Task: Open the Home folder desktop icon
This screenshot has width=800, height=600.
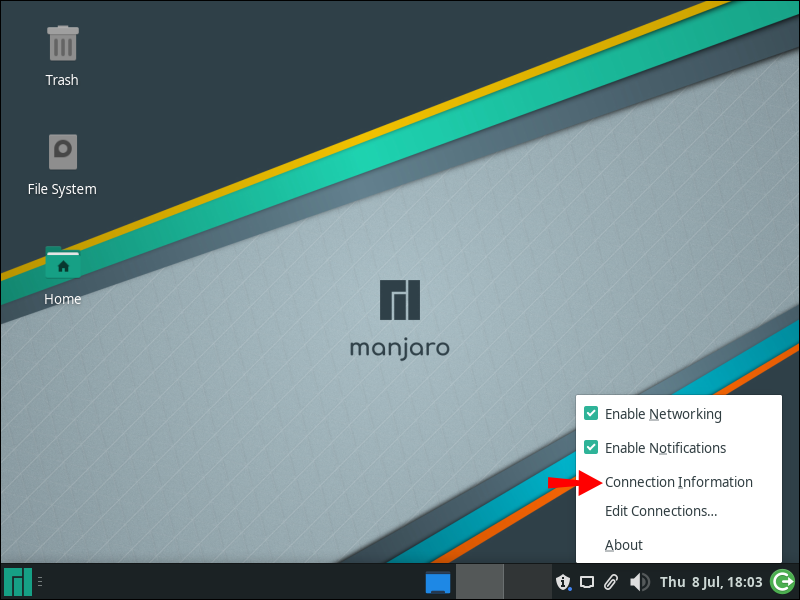Action: [63, 263]
